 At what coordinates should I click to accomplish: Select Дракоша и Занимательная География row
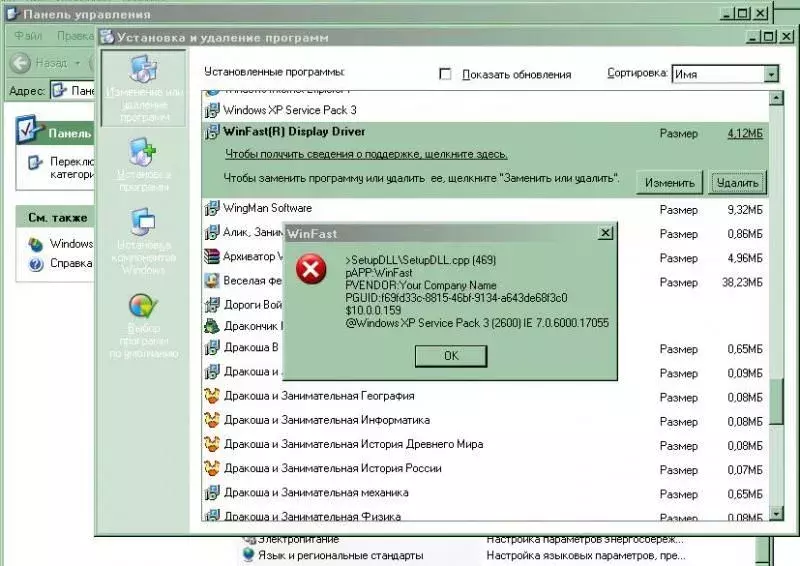[x=485, y=396]
